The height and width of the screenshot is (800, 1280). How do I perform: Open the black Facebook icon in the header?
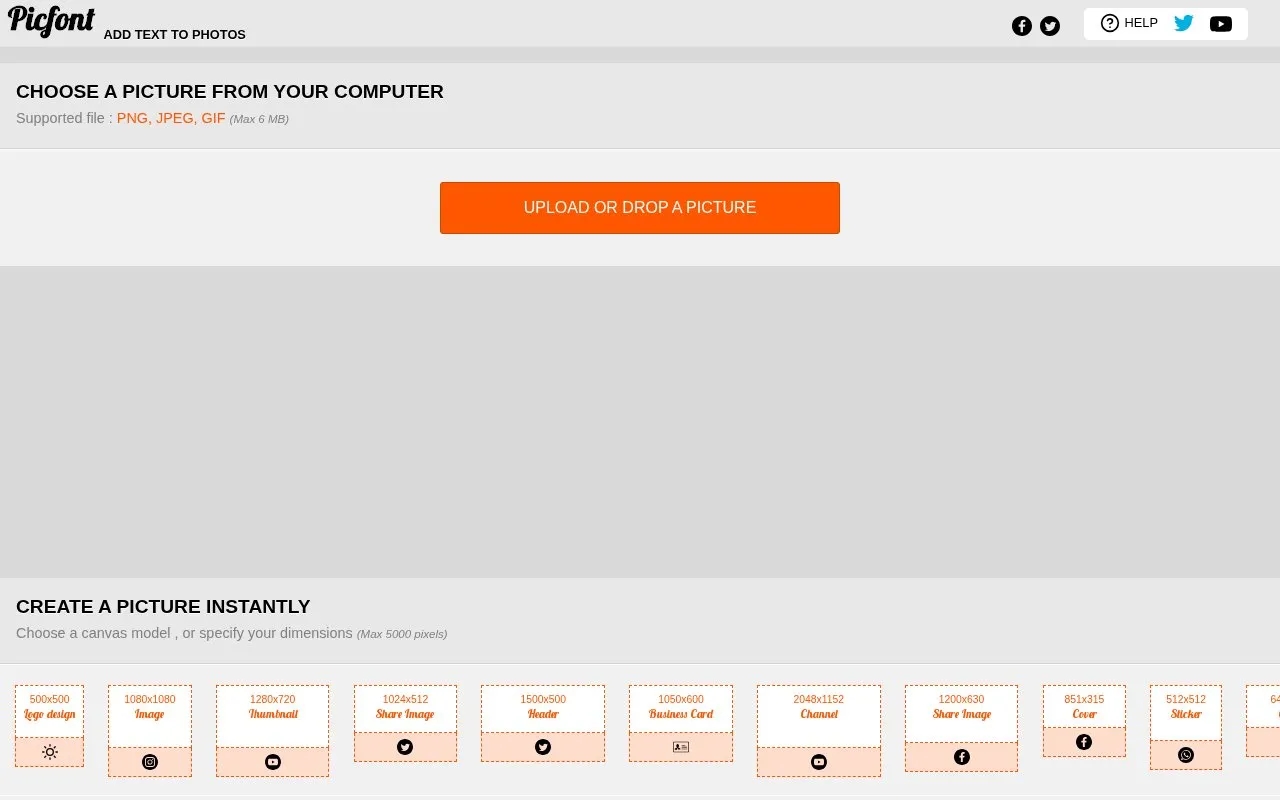[1021, 26]
